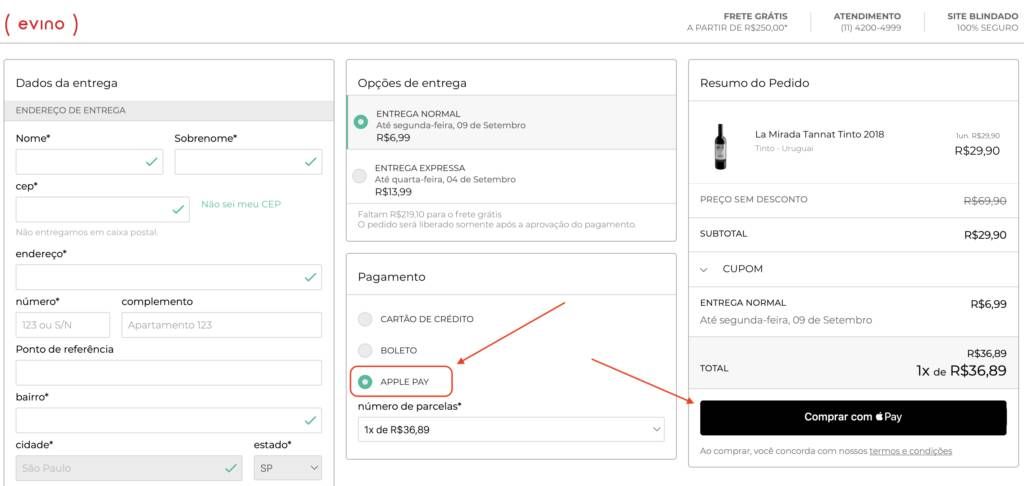The image size is (1024, 486).
Task: Click the número field with 123 ou S/N
Action: pos(63,325)
